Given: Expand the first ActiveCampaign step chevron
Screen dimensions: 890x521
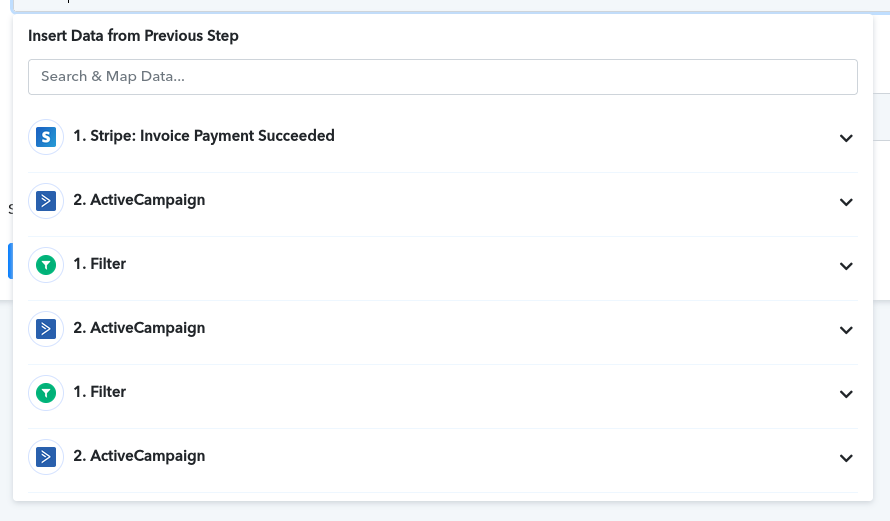Looking at the screenshot, I should (846, 202).
